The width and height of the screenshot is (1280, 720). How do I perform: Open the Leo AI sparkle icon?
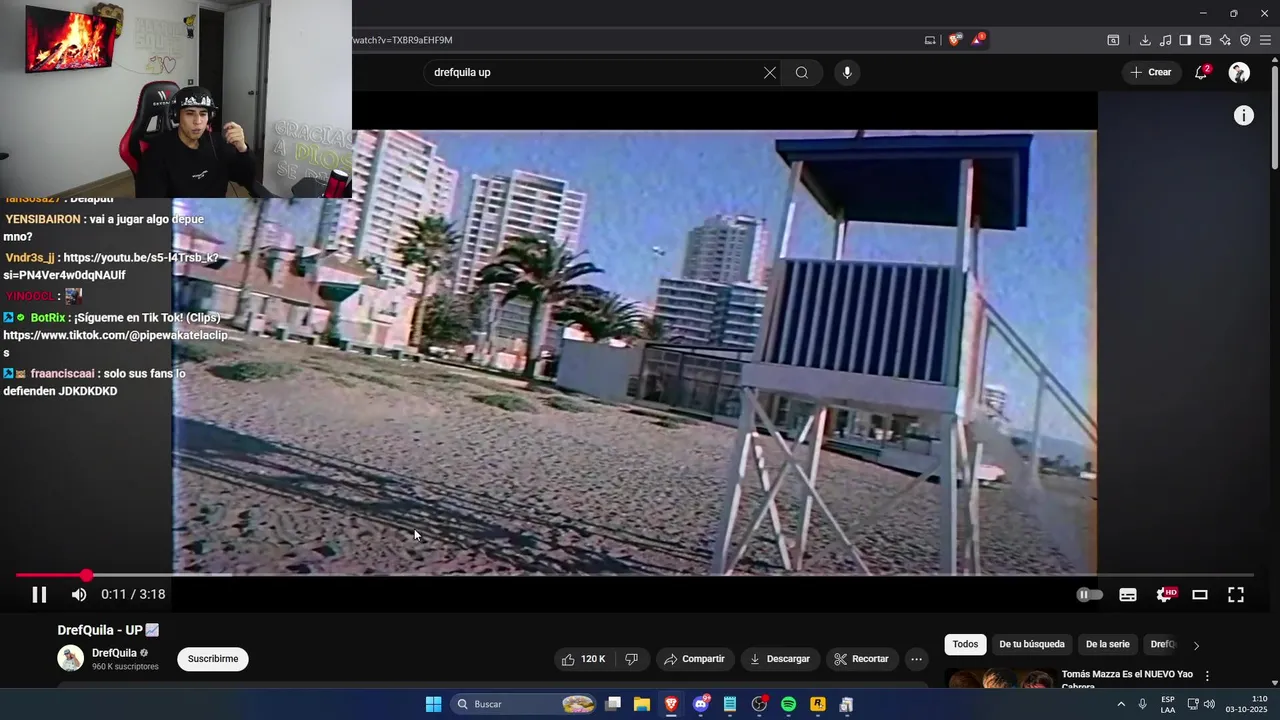point(1225,40)
